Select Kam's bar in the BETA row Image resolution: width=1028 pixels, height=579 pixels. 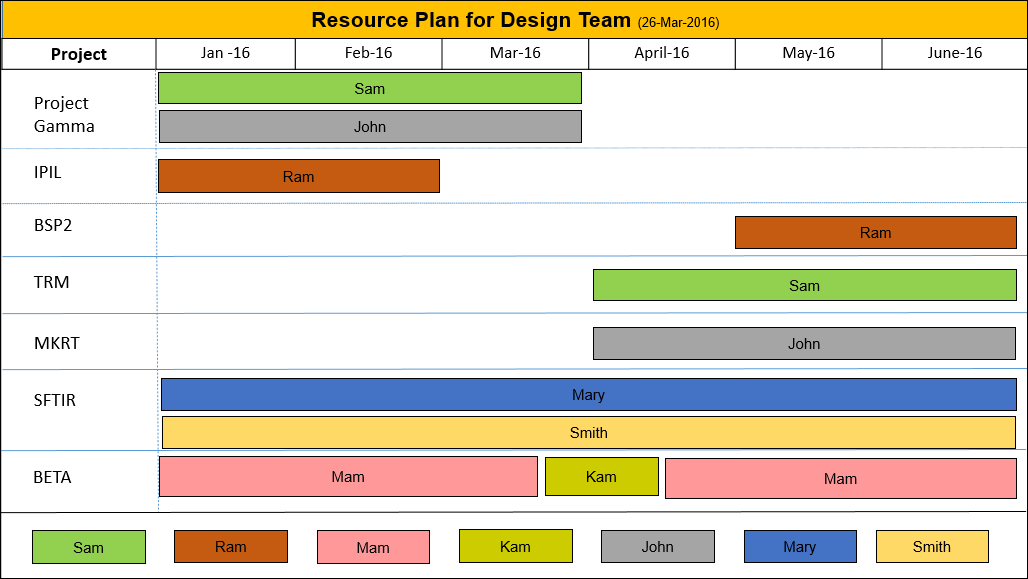pyautogui.click(x=601, y=477)
